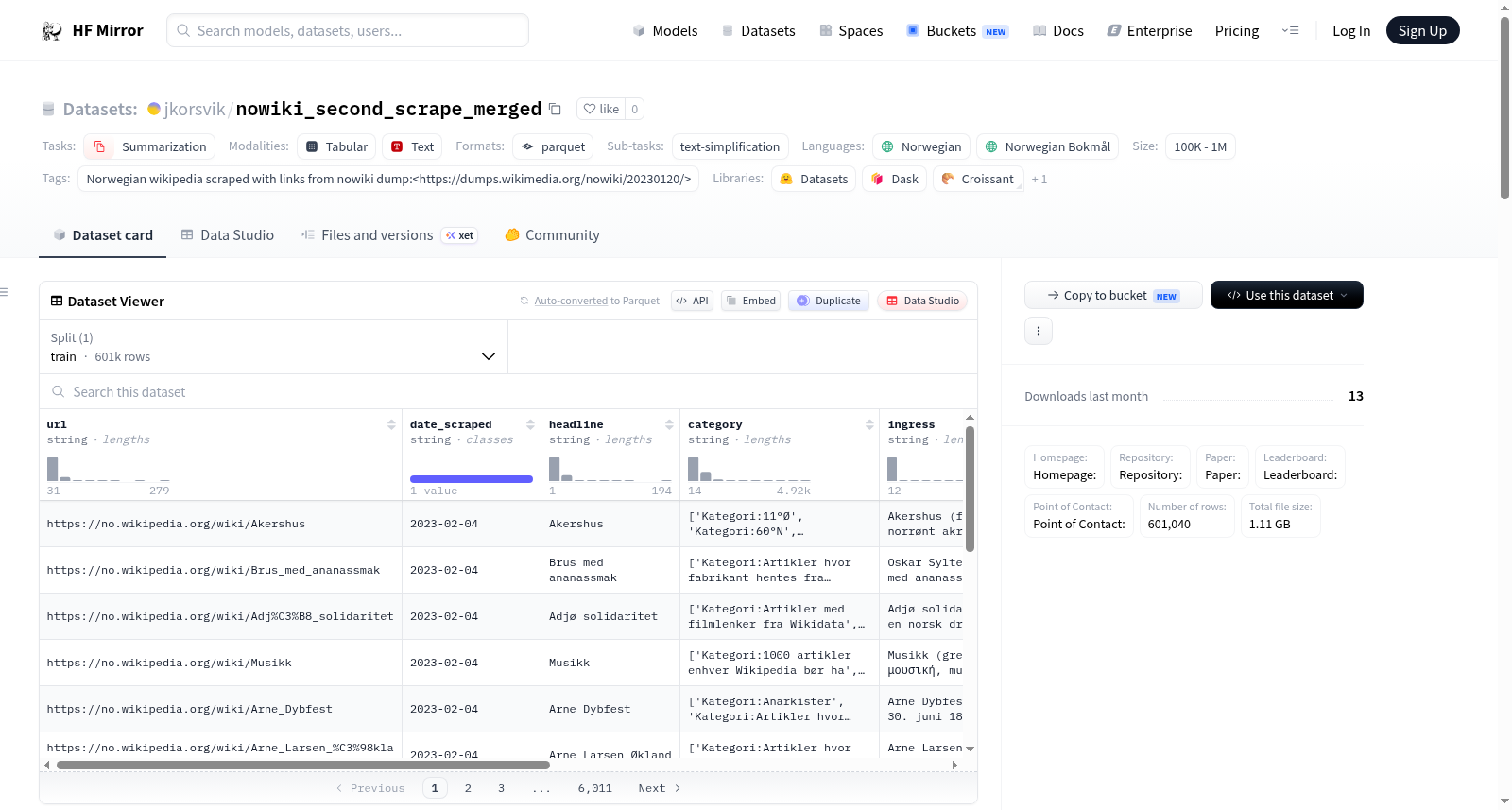
Task: Click the Akershus wikipedia url cell
Action: pos(220,524)
